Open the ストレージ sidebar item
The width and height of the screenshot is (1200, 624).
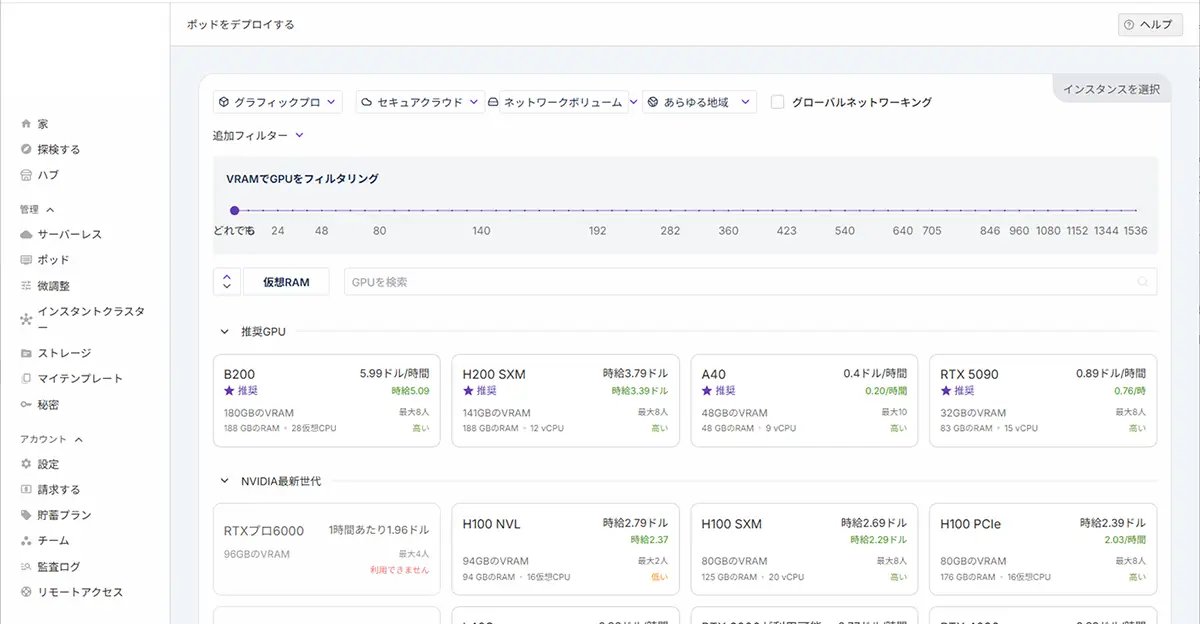point(64,353)
